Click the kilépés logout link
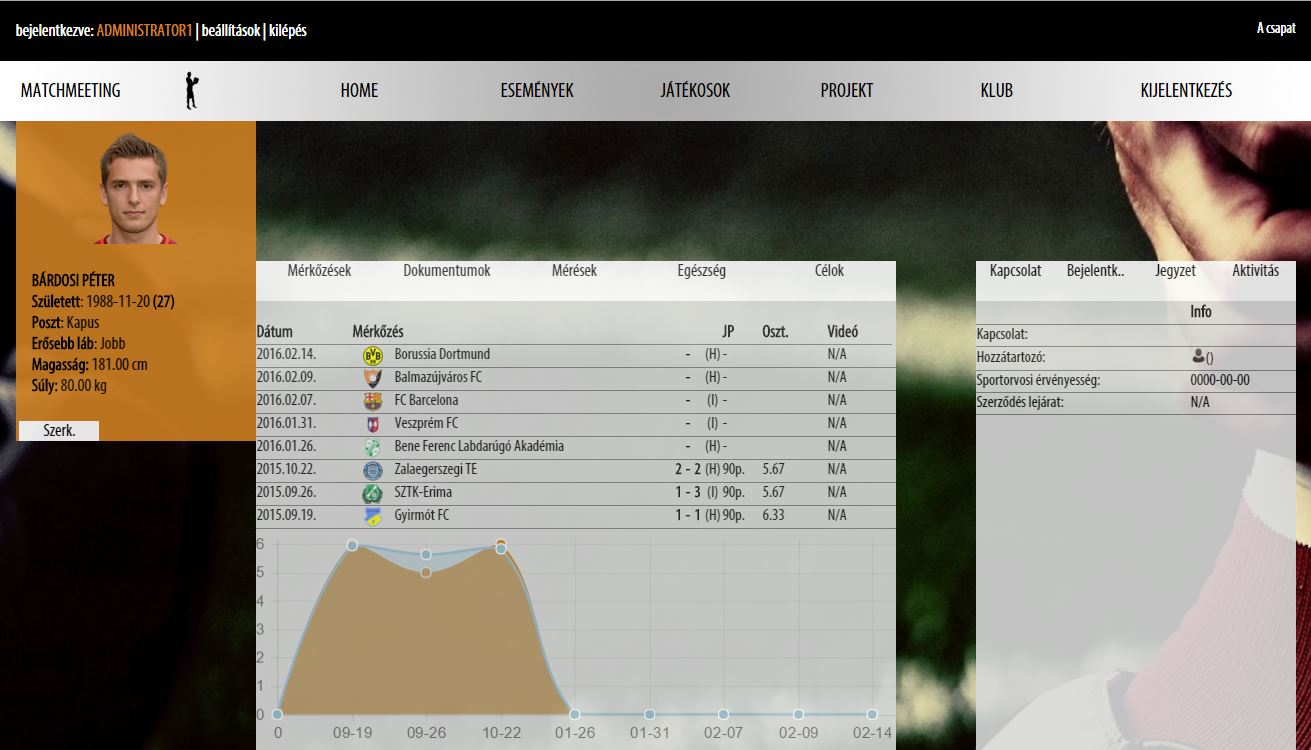Screen dimensions: 1311x750 coord(288,31)
